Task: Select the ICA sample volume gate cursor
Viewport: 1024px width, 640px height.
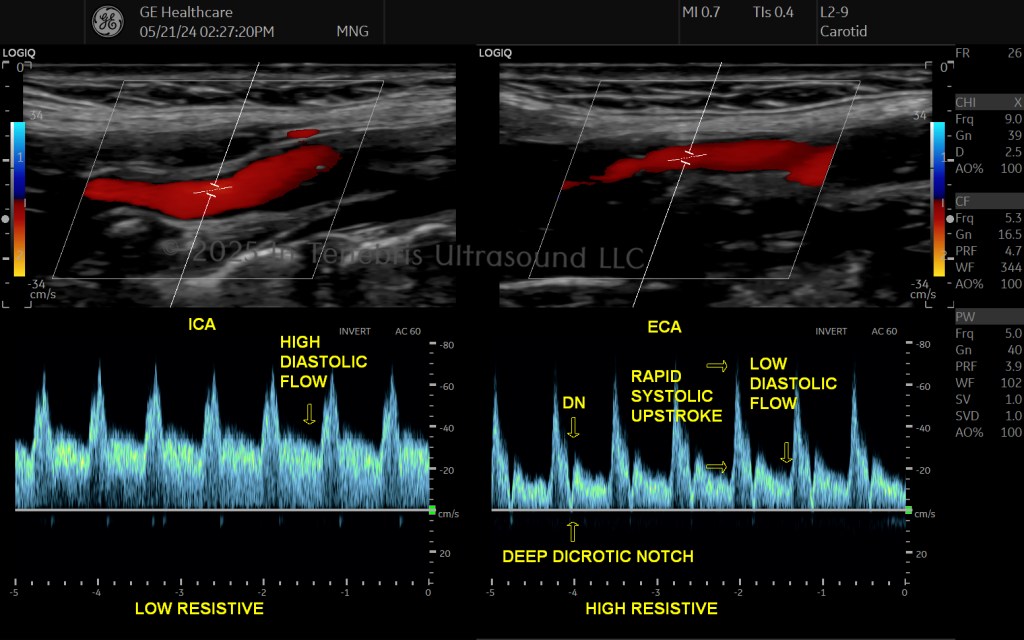Action: (213, 190)
